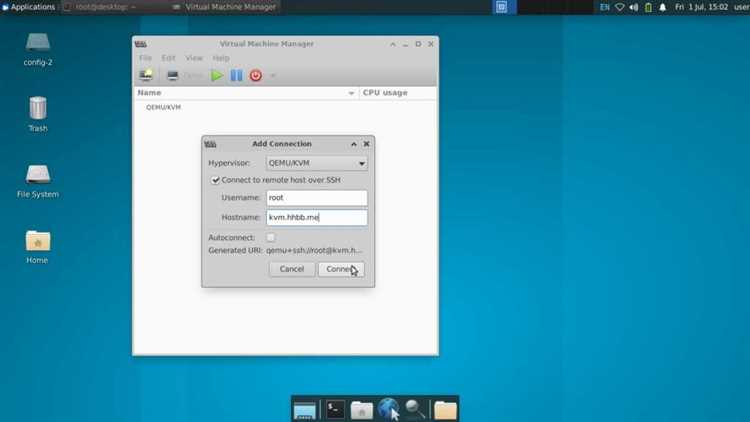Close the Add Connection dialog
The image size is (750, 422).
[x=366, y=144]
